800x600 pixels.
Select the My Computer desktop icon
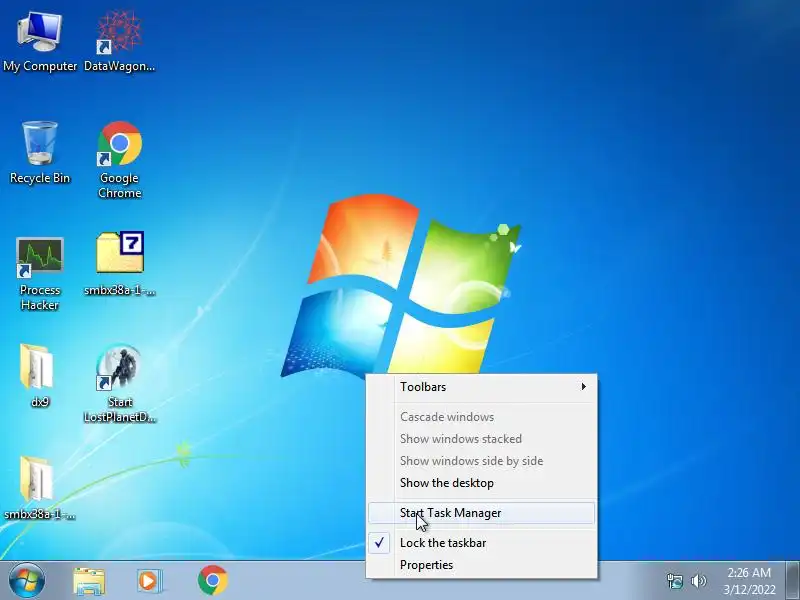[x=40, y=42]
